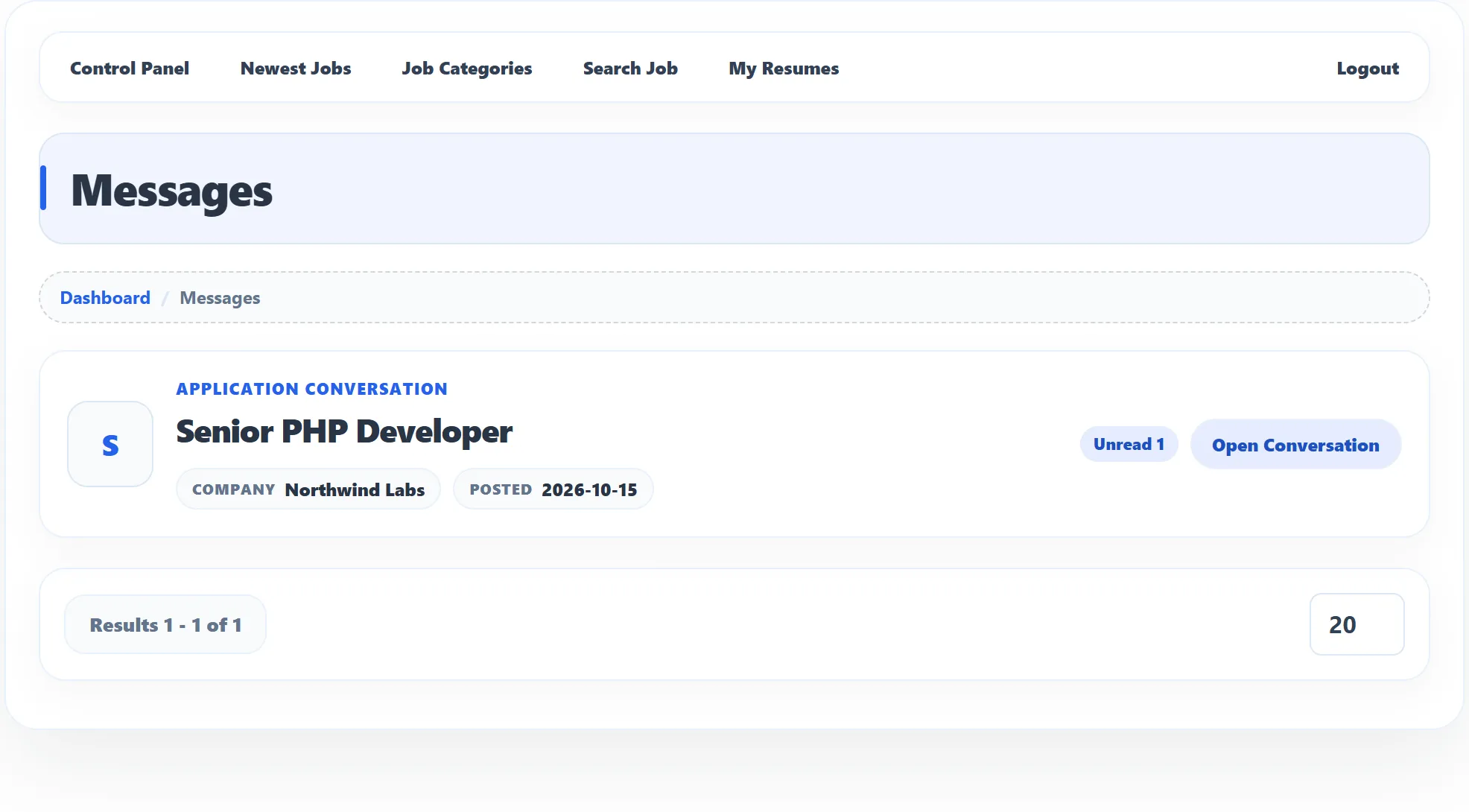Go to Newest Jobs
Viewport: 1469px width, 812px height.
tap(296, 68)
